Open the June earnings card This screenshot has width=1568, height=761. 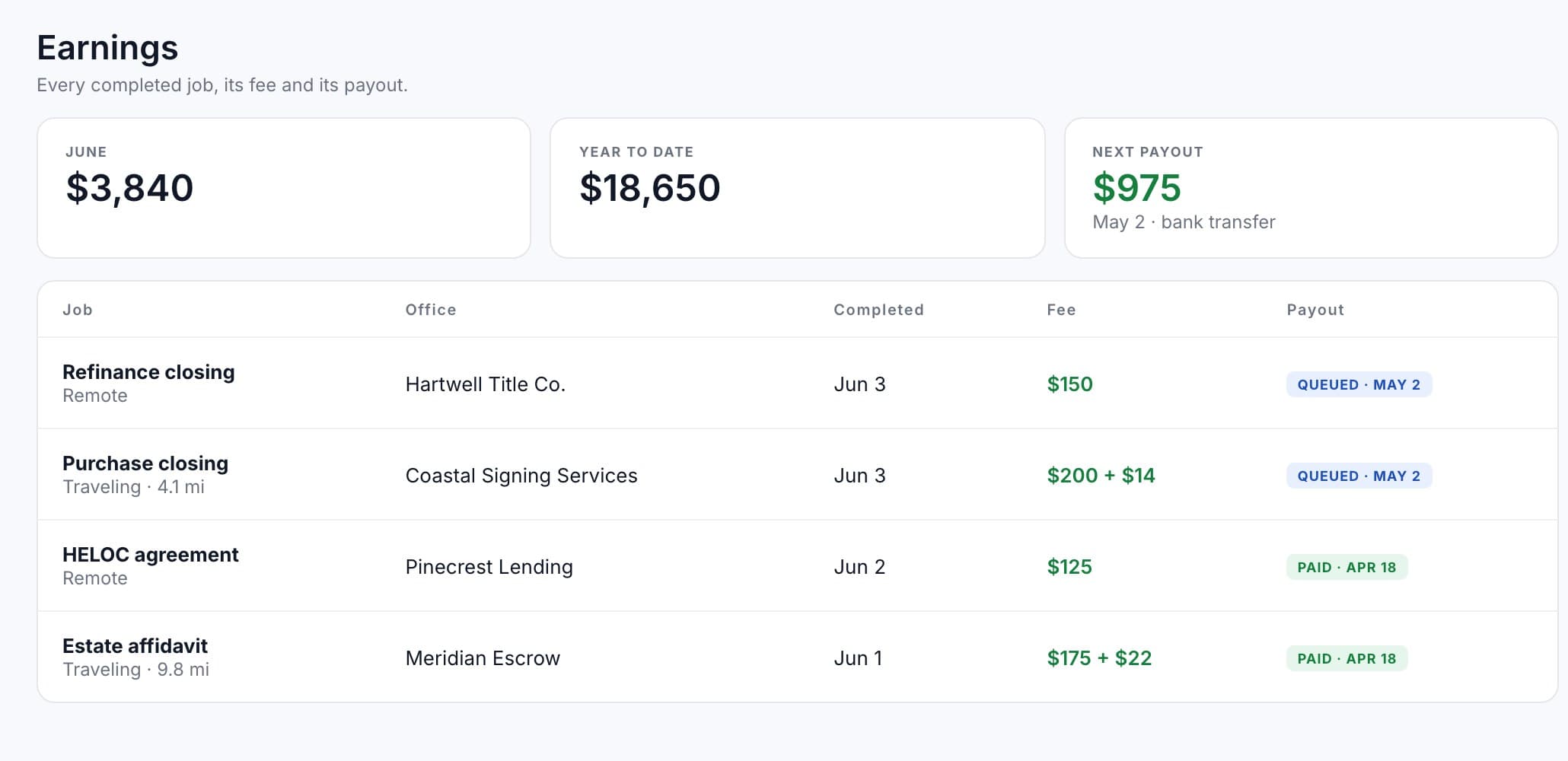[x=284, y=188]
